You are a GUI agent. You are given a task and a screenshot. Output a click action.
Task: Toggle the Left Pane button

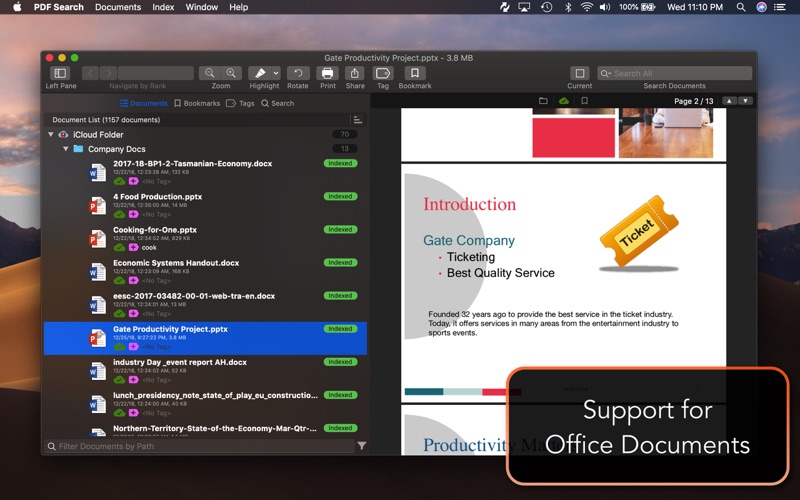(60, 73)
